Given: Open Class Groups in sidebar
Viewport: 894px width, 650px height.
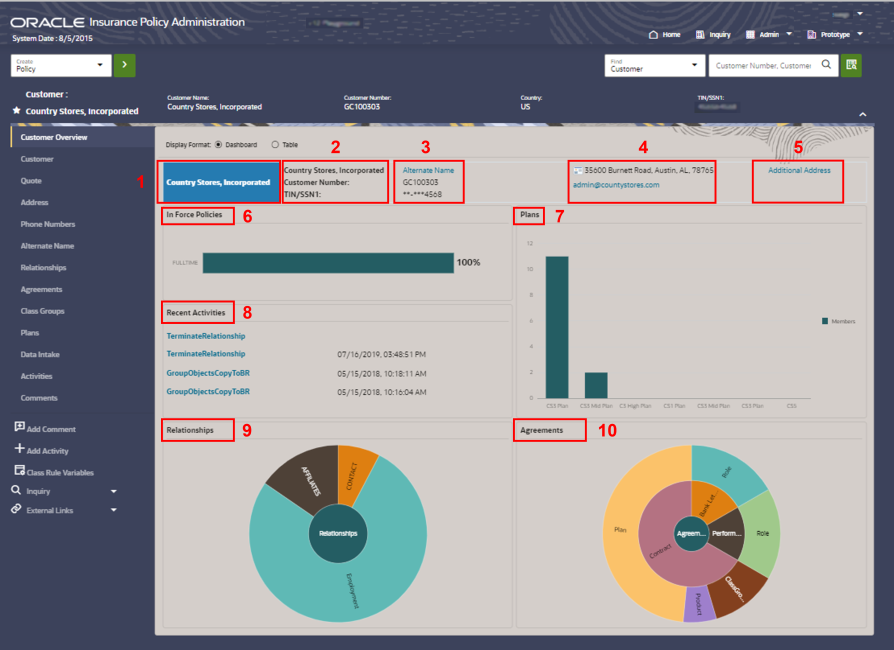Looking at the screenshot, I should click(43, 311).
